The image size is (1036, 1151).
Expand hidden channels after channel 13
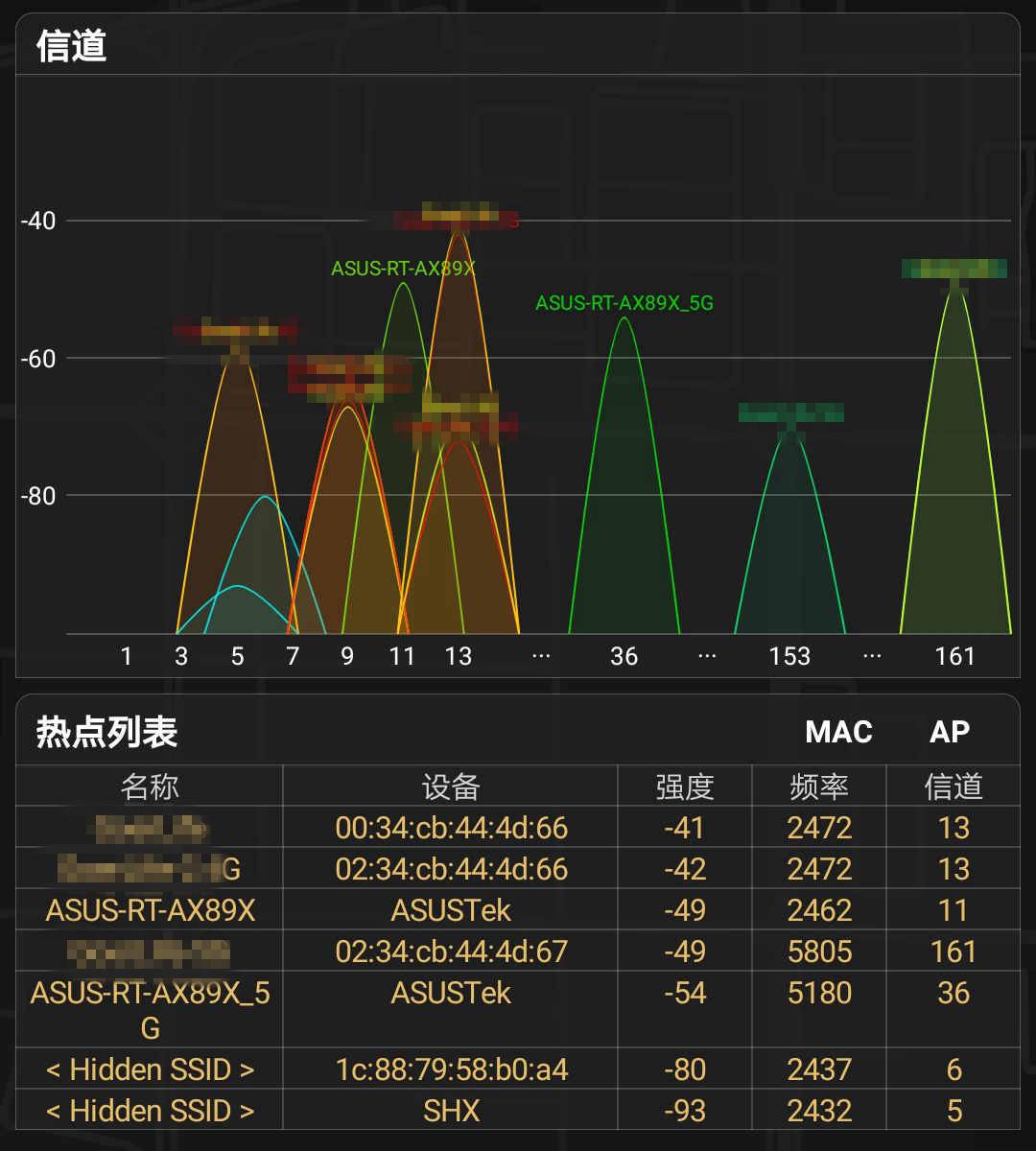coord(540,656)
